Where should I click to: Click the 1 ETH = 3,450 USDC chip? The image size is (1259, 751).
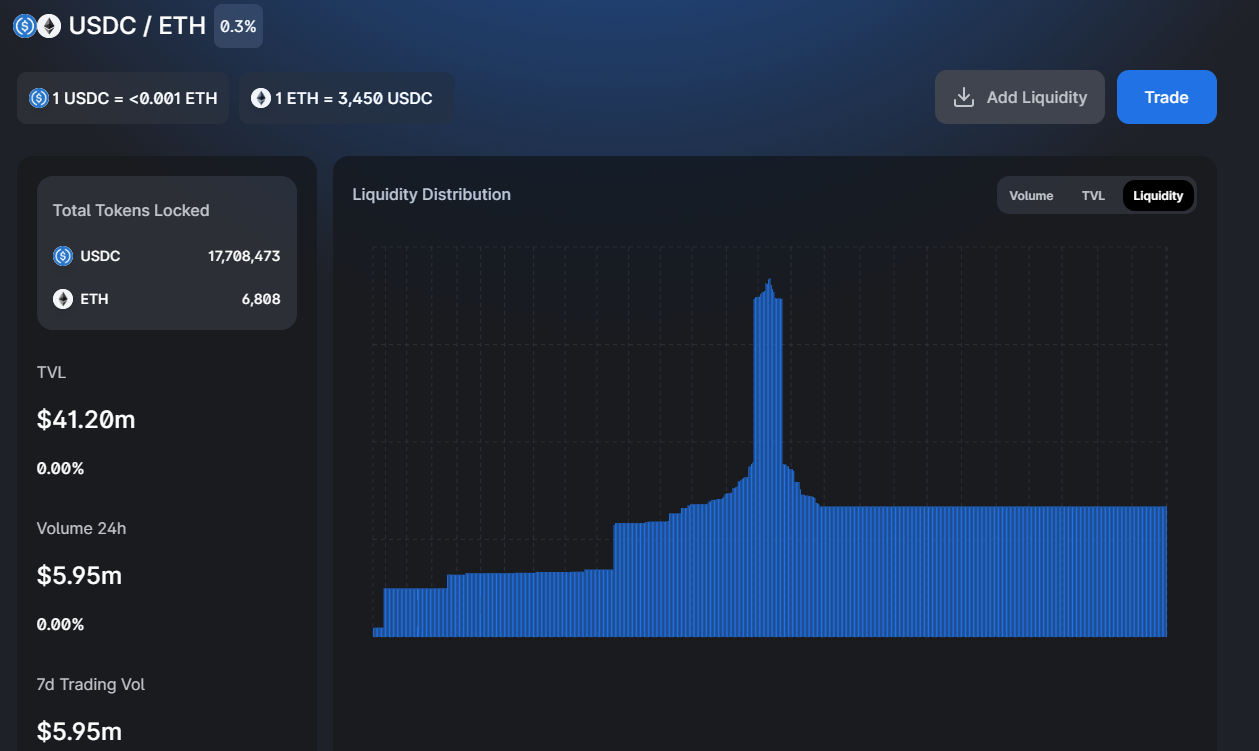[346, 98]
